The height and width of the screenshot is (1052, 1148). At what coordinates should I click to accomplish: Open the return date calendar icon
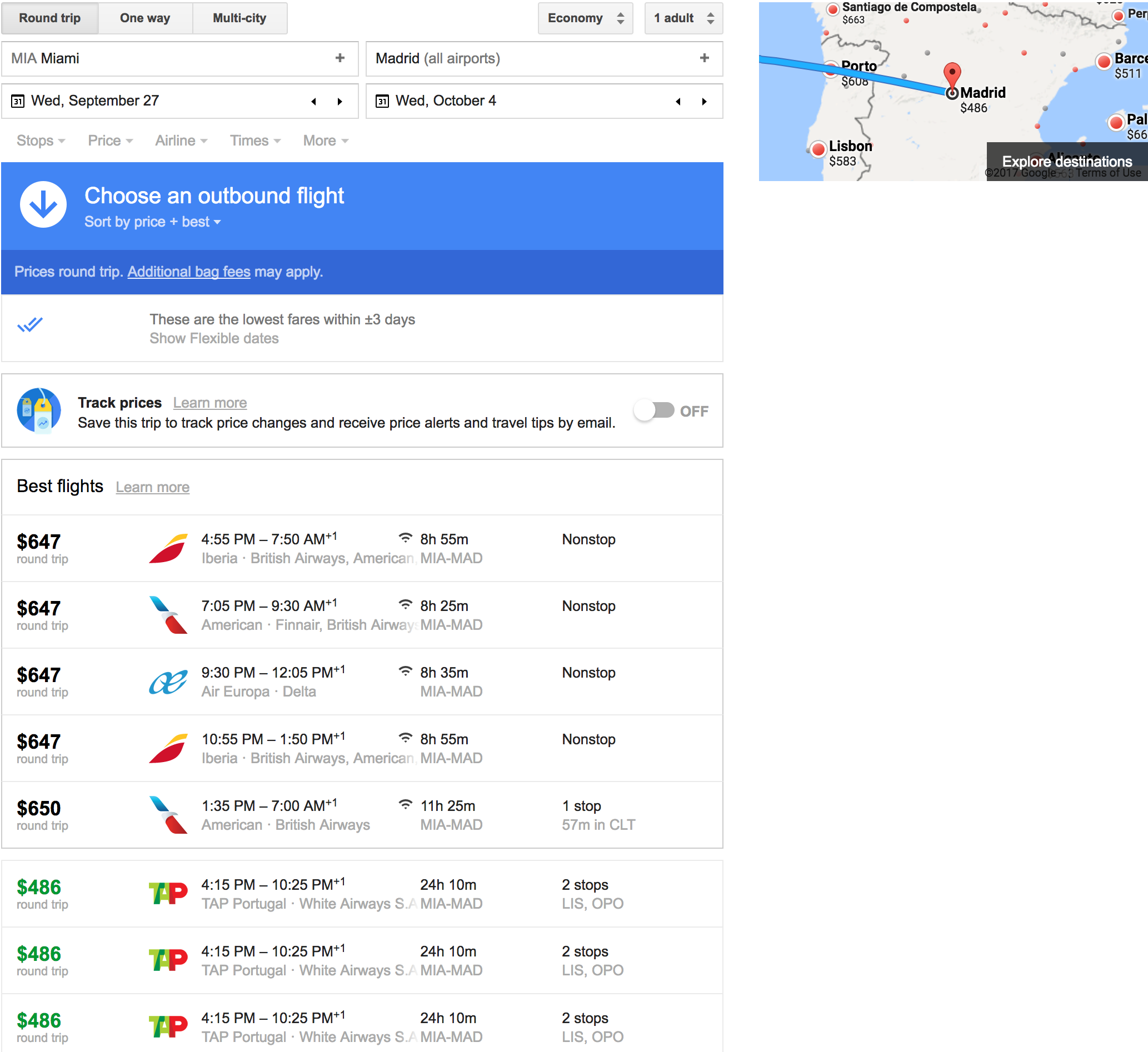tap(382, 101)
